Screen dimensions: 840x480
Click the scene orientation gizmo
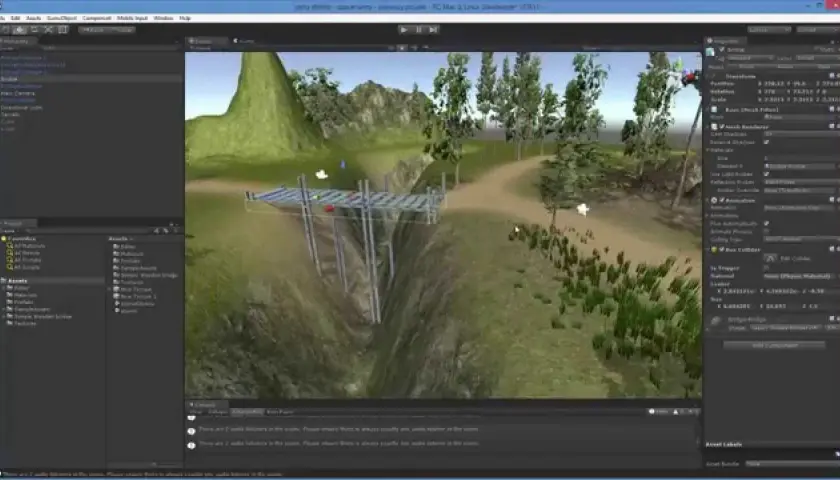pos(689,78)
